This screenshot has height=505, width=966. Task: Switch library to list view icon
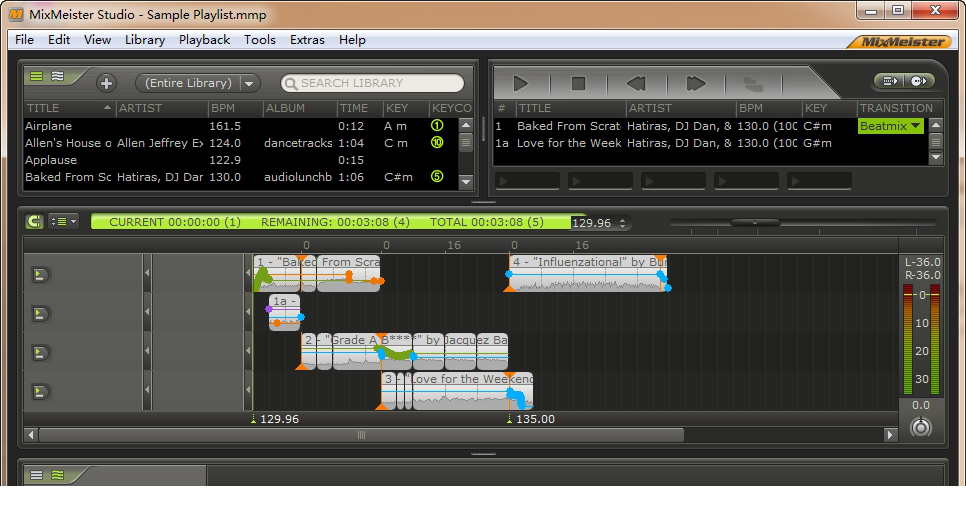point(37,76)
